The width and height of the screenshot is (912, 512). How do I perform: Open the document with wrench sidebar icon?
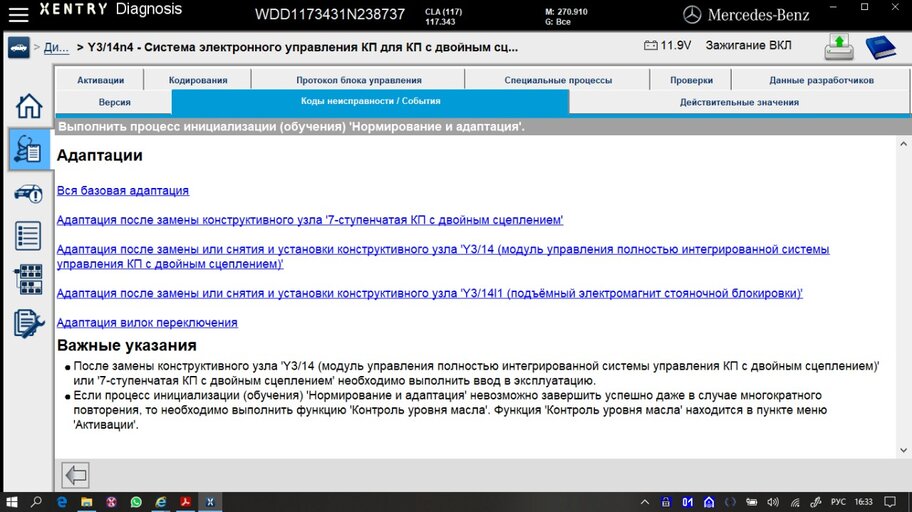28,323
